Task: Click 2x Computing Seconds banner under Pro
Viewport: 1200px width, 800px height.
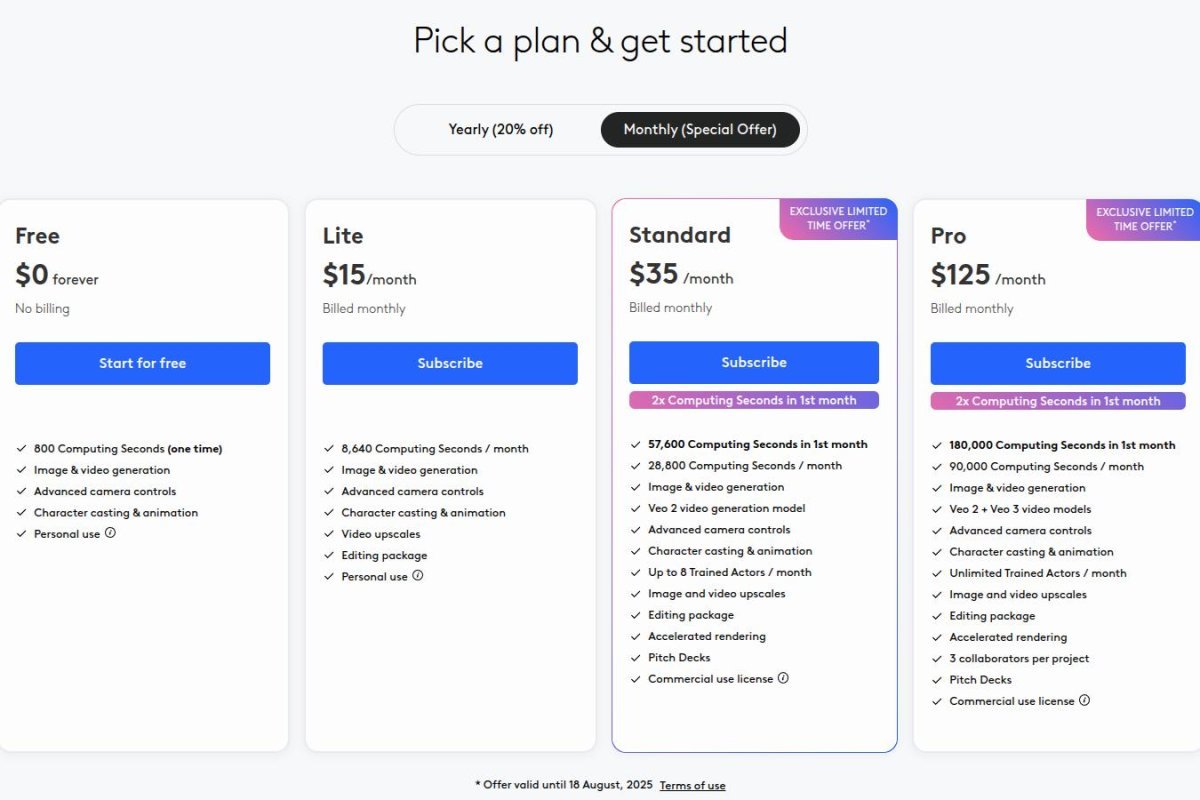Action: [1058, 401]
